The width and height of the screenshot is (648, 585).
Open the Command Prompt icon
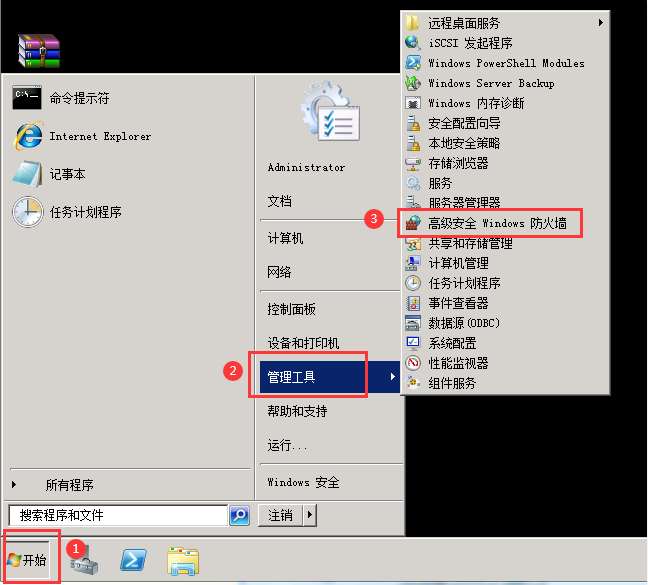(27, 98)
